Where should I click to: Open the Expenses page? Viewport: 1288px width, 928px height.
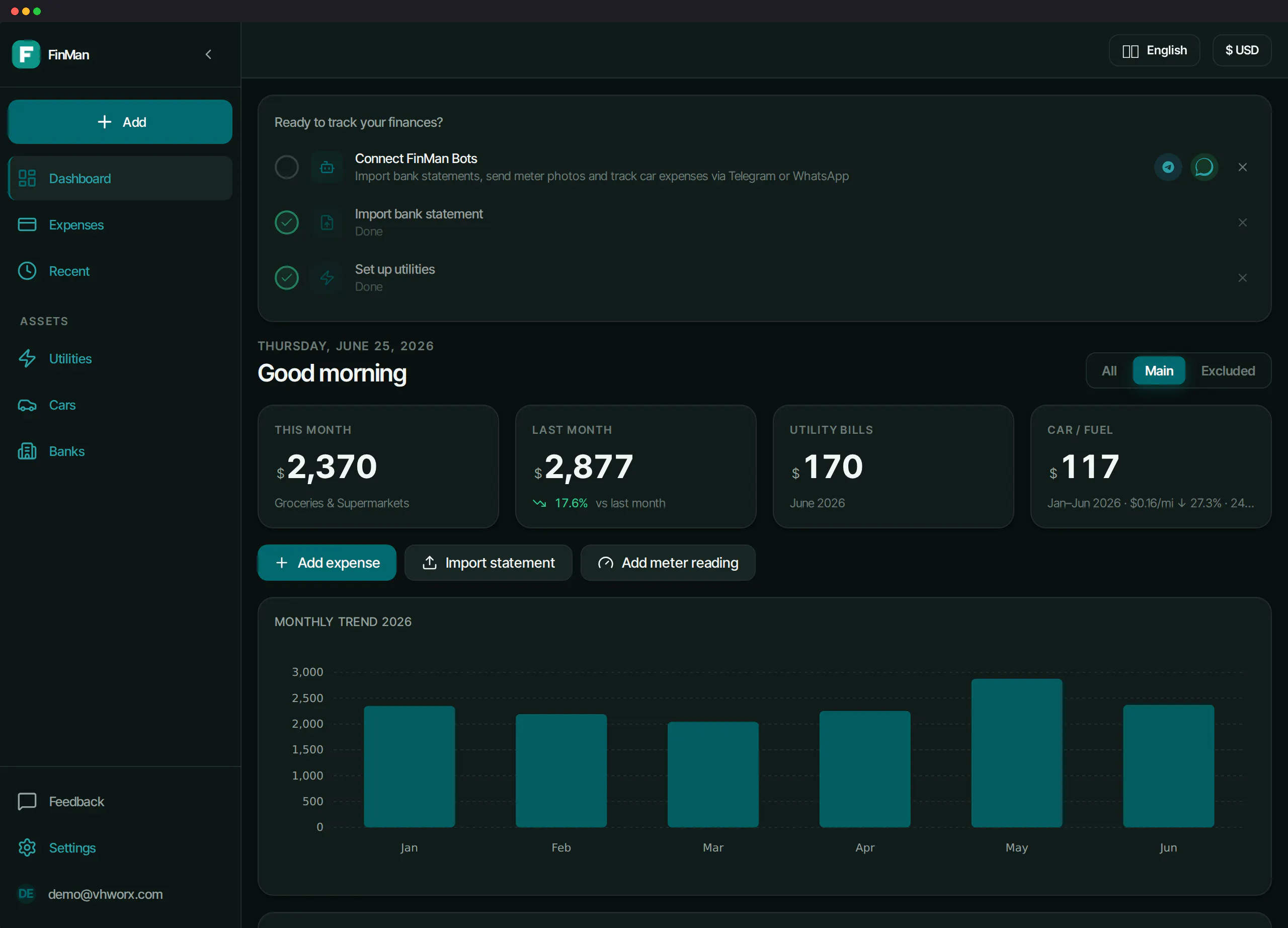[x=120, y=225]
